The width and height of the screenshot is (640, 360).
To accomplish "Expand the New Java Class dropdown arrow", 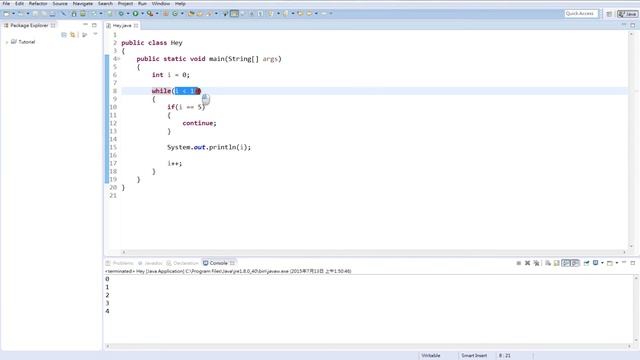I will 182,13.
